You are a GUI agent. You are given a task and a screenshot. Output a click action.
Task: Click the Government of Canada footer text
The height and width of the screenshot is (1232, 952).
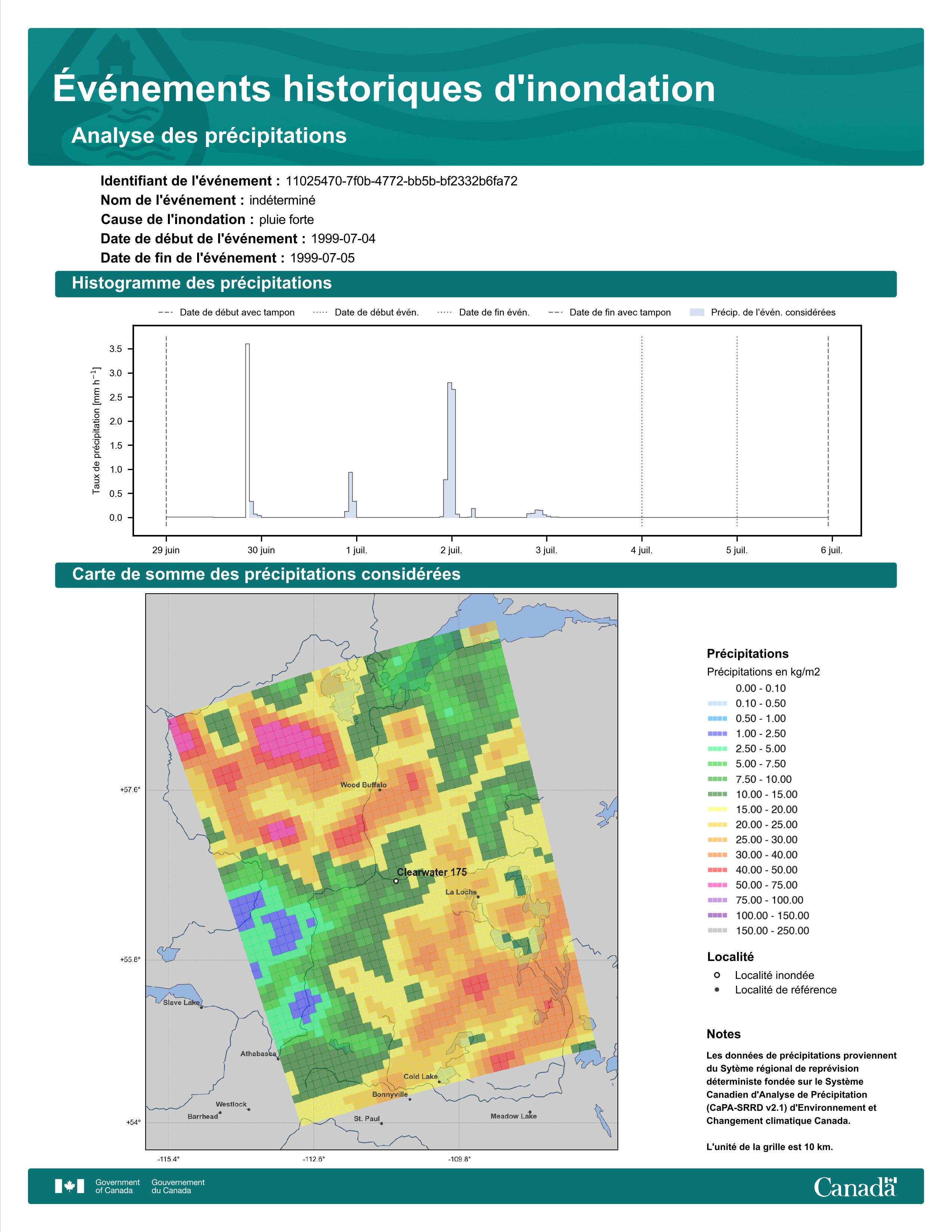click(117, 1186)
